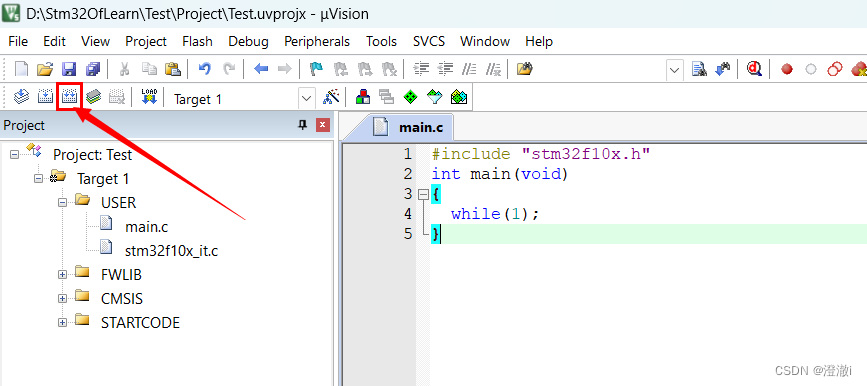Open the Help menu

(539, 41)
